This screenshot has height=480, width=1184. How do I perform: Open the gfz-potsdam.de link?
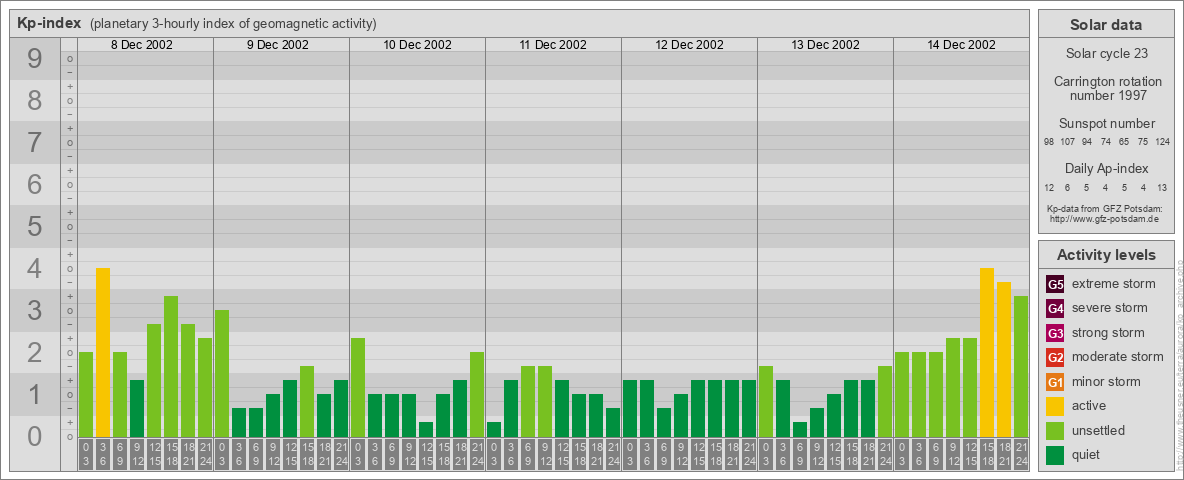(x=1105, y=218)
